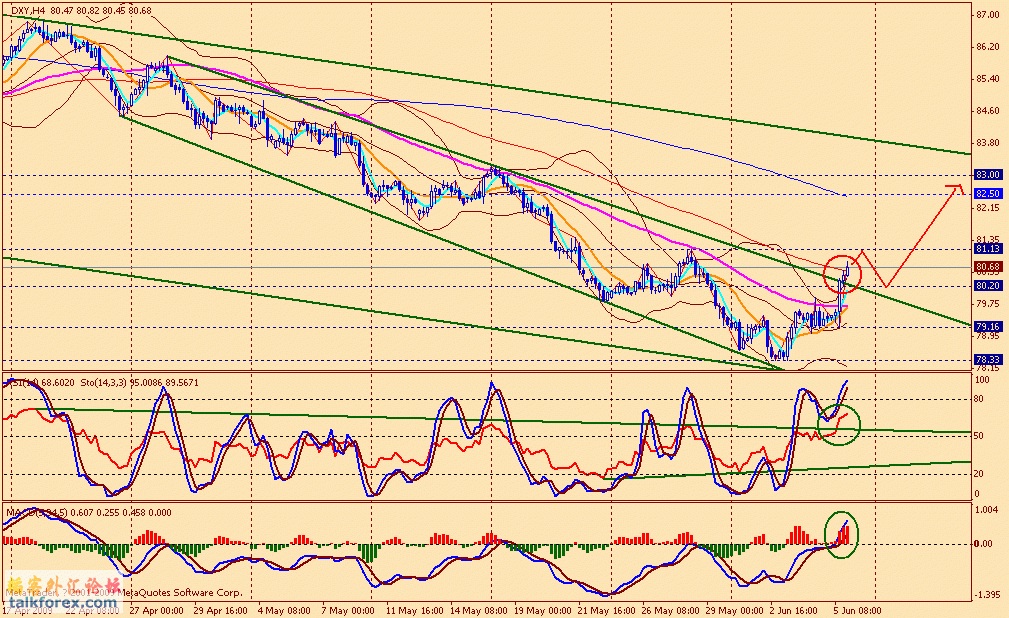
Task: Click the blue 79.16 level price tag
Action: [988, 326]
